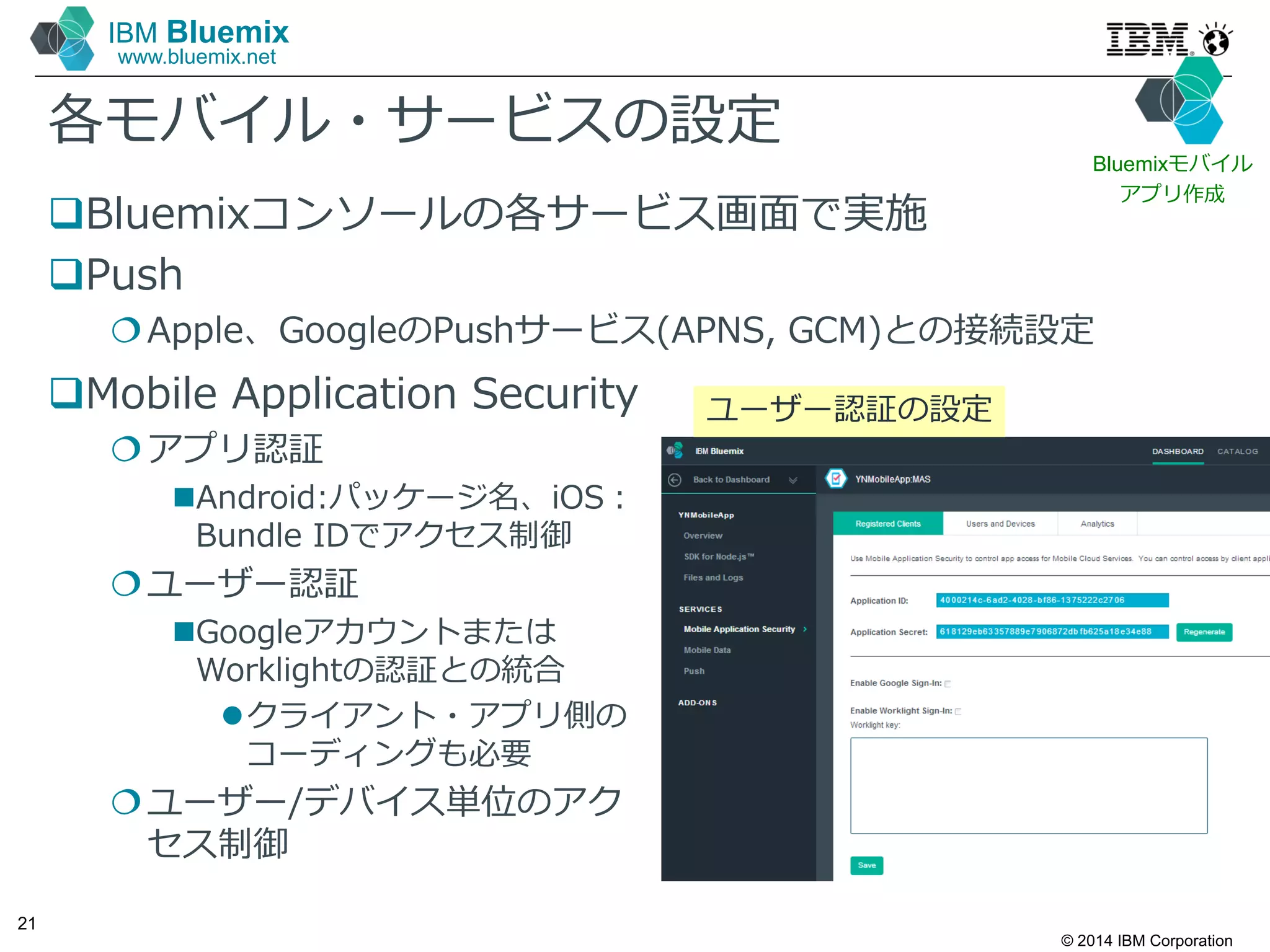
Task: Open Overview in the sidebar
Action: (703, 535)
